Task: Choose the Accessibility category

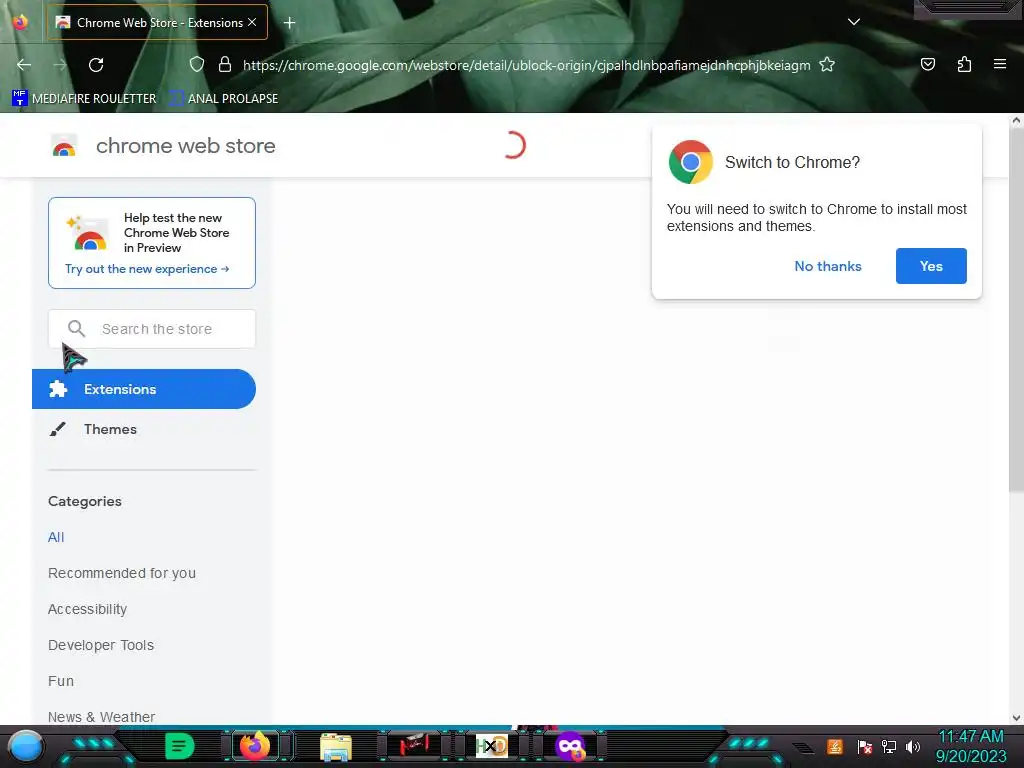Action: 88,609
